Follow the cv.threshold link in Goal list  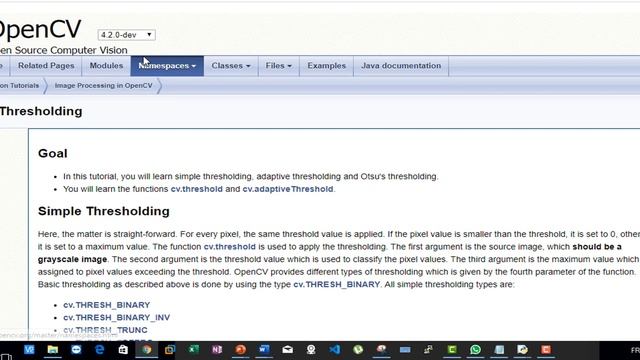tap(197, 189)
